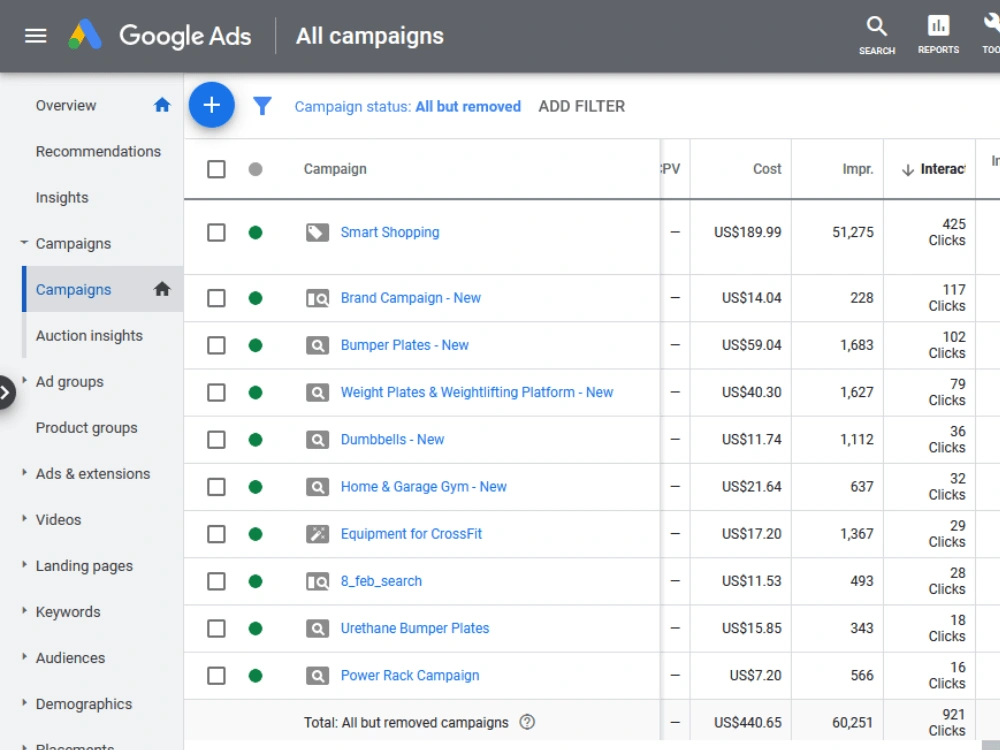Open the Recommendations page

pos(98,151)
